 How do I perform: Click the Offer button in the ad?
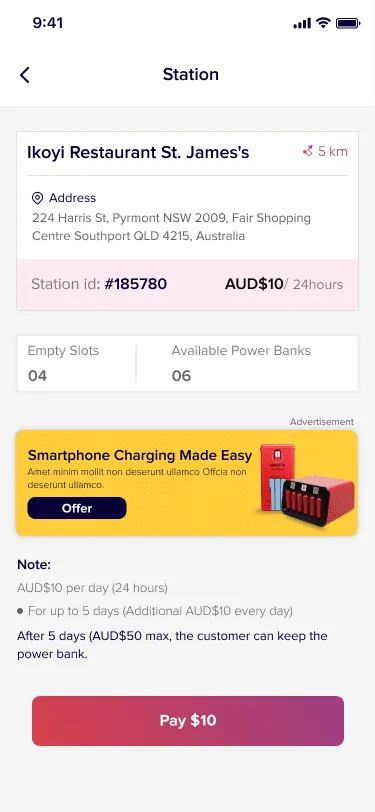click(77, 508)
